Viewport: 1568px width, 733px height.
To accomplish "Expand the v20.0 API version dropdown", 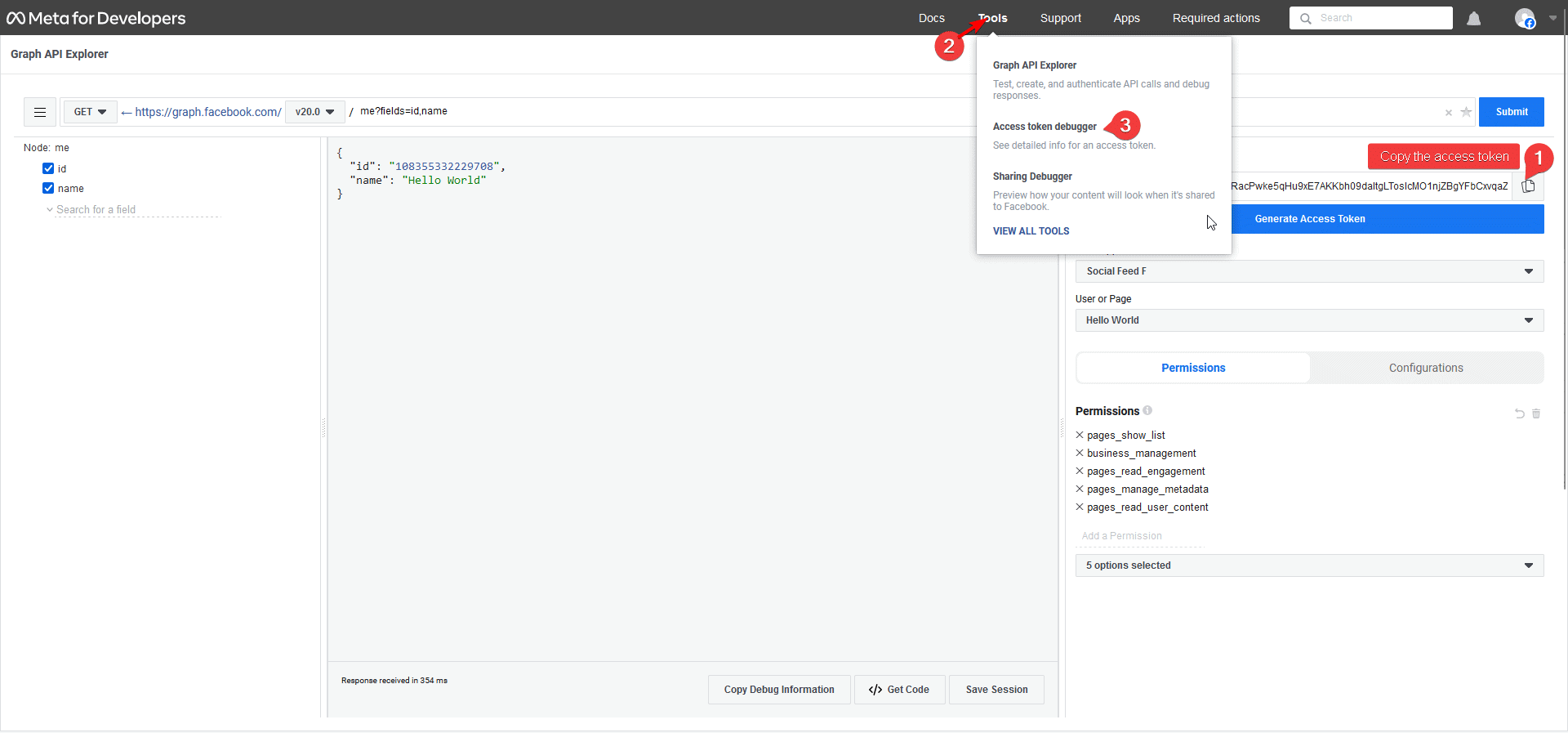I will [x=314, y=112].
